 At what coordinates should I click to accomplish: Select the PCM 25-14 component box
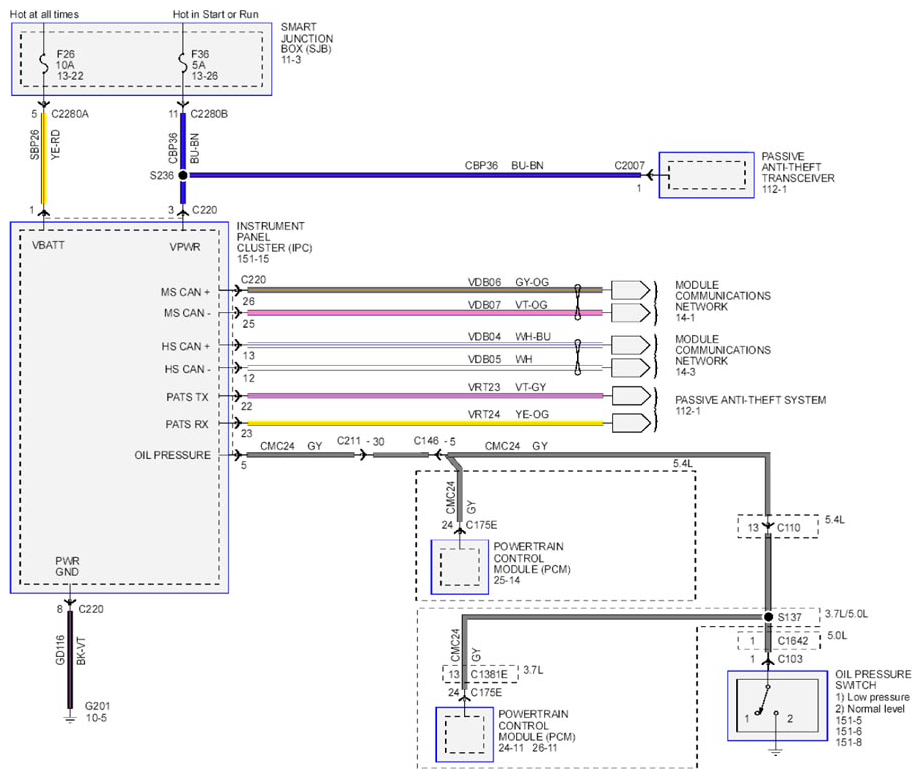click(x=459, y=567)
